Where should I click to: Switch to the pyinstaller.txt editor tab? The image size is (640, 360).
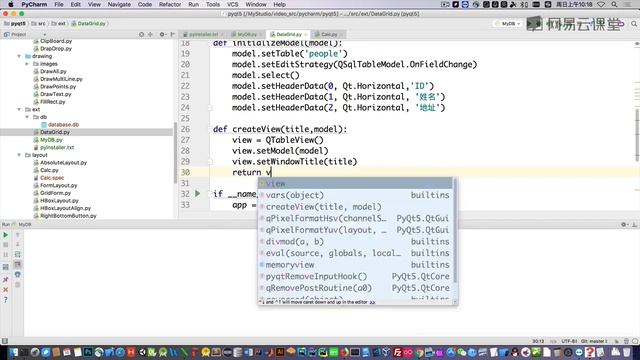coord(203,35)
